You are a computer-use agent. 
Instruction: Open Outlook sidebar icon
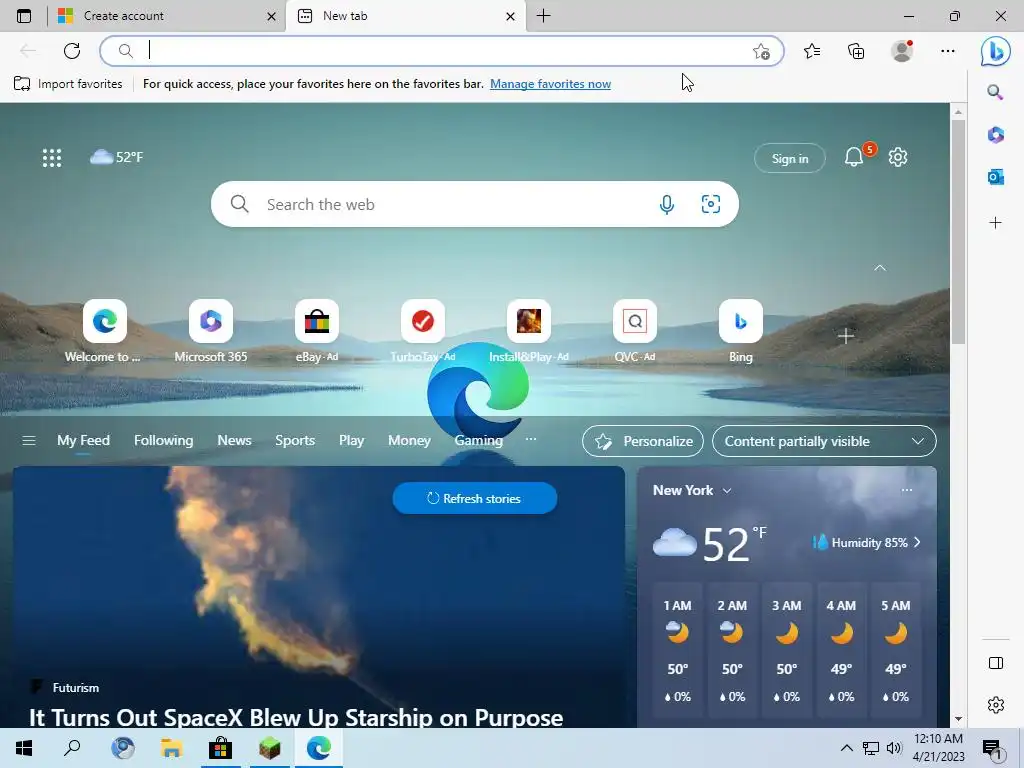point(995,176)
